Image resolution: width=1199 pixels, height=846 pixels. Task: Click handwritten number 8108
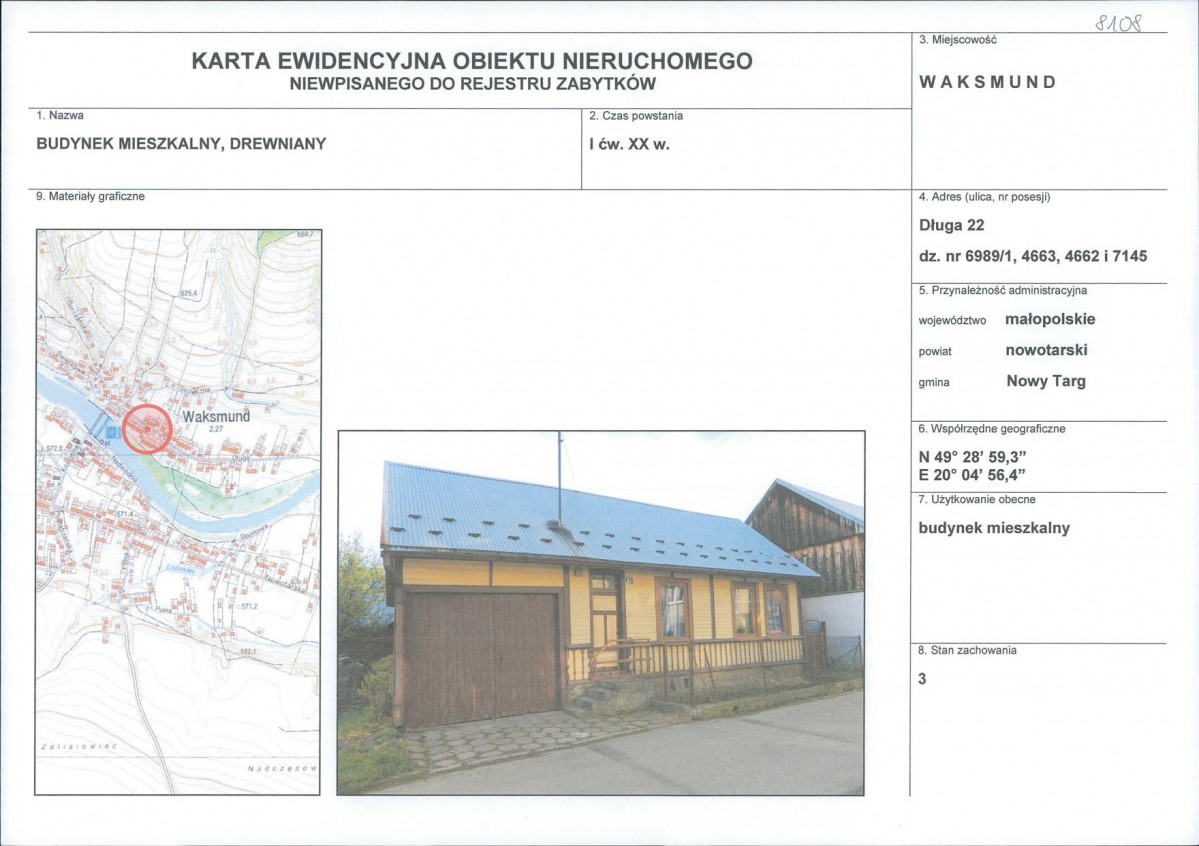point(1118,22)
